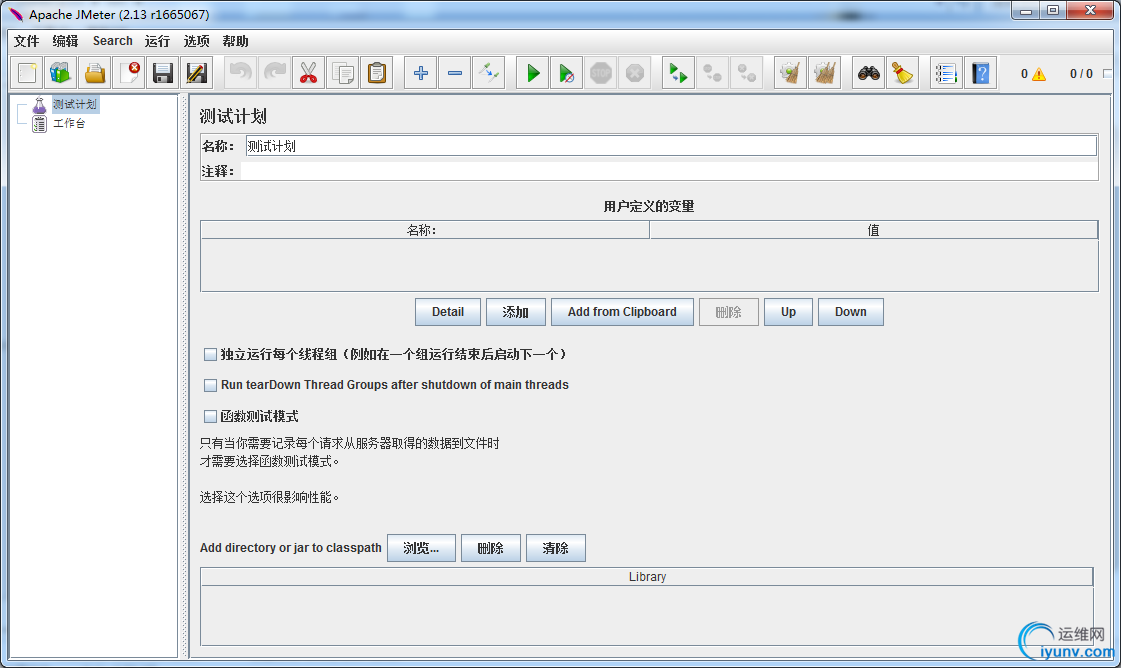Open the Search menu

[112, 41]
